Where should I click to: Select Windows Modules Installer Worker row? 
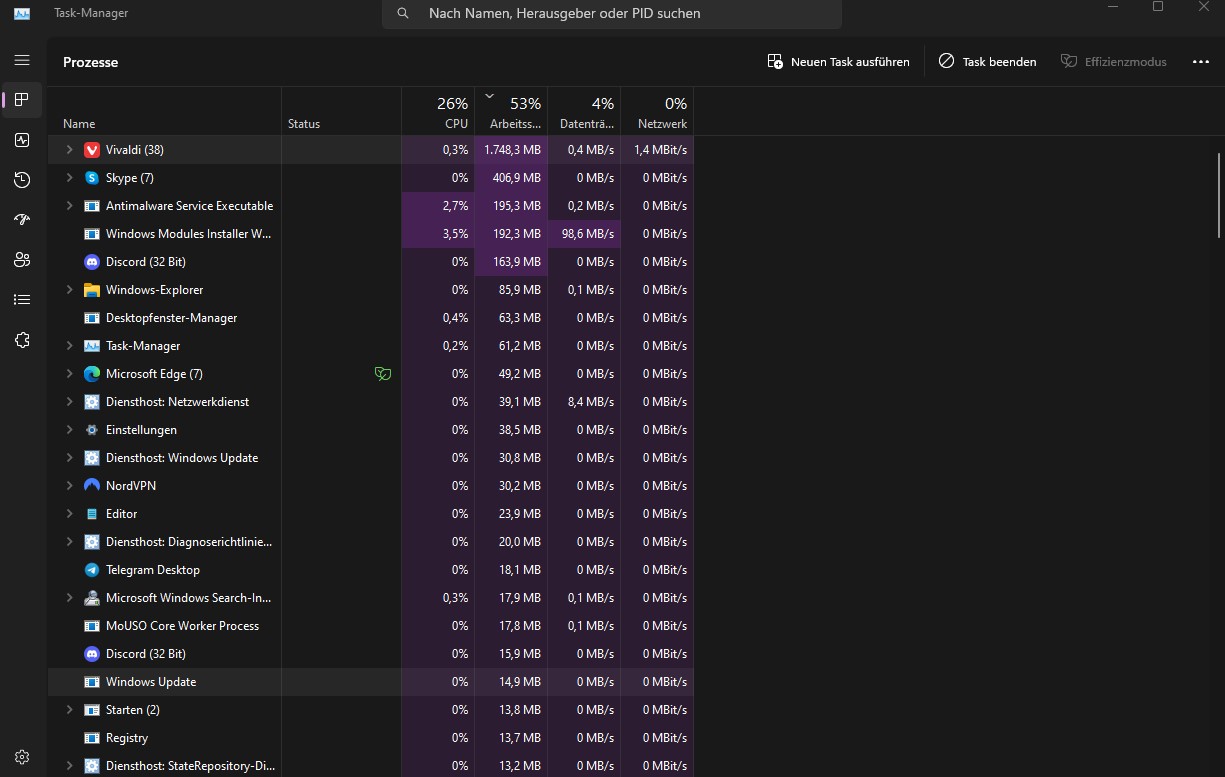click(371, 234)
